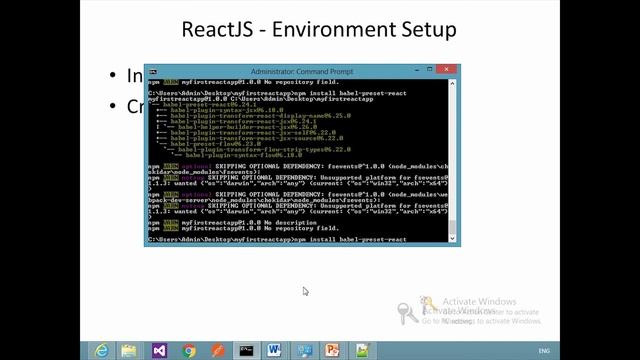
Task: Open the ENG language indicator
Action: tap(544, 351)
